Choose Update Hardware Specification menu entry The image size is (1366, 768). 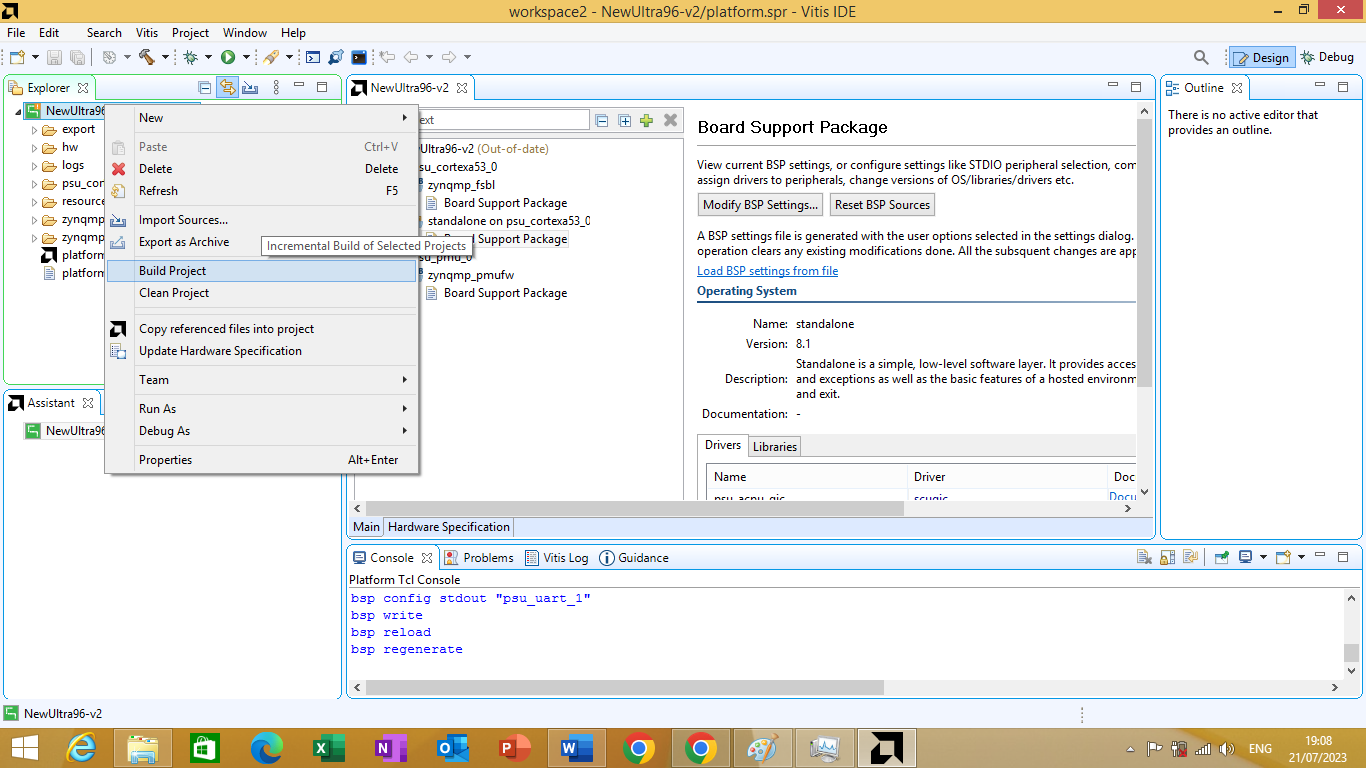click(261, 351)
